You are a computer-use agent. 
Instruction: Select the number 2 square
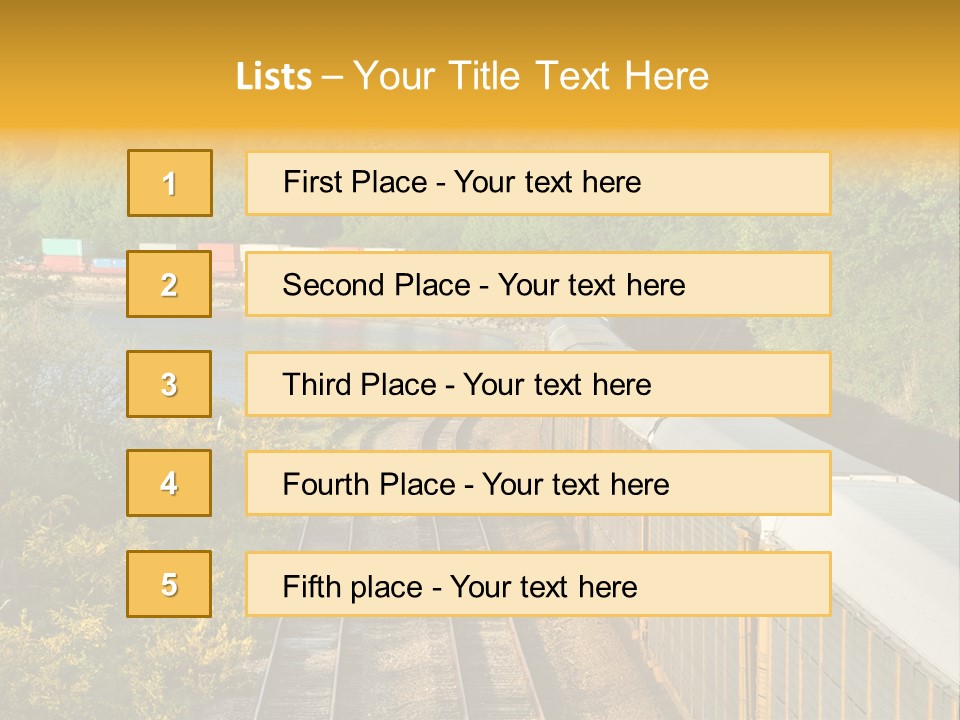(x=169, y=284)
